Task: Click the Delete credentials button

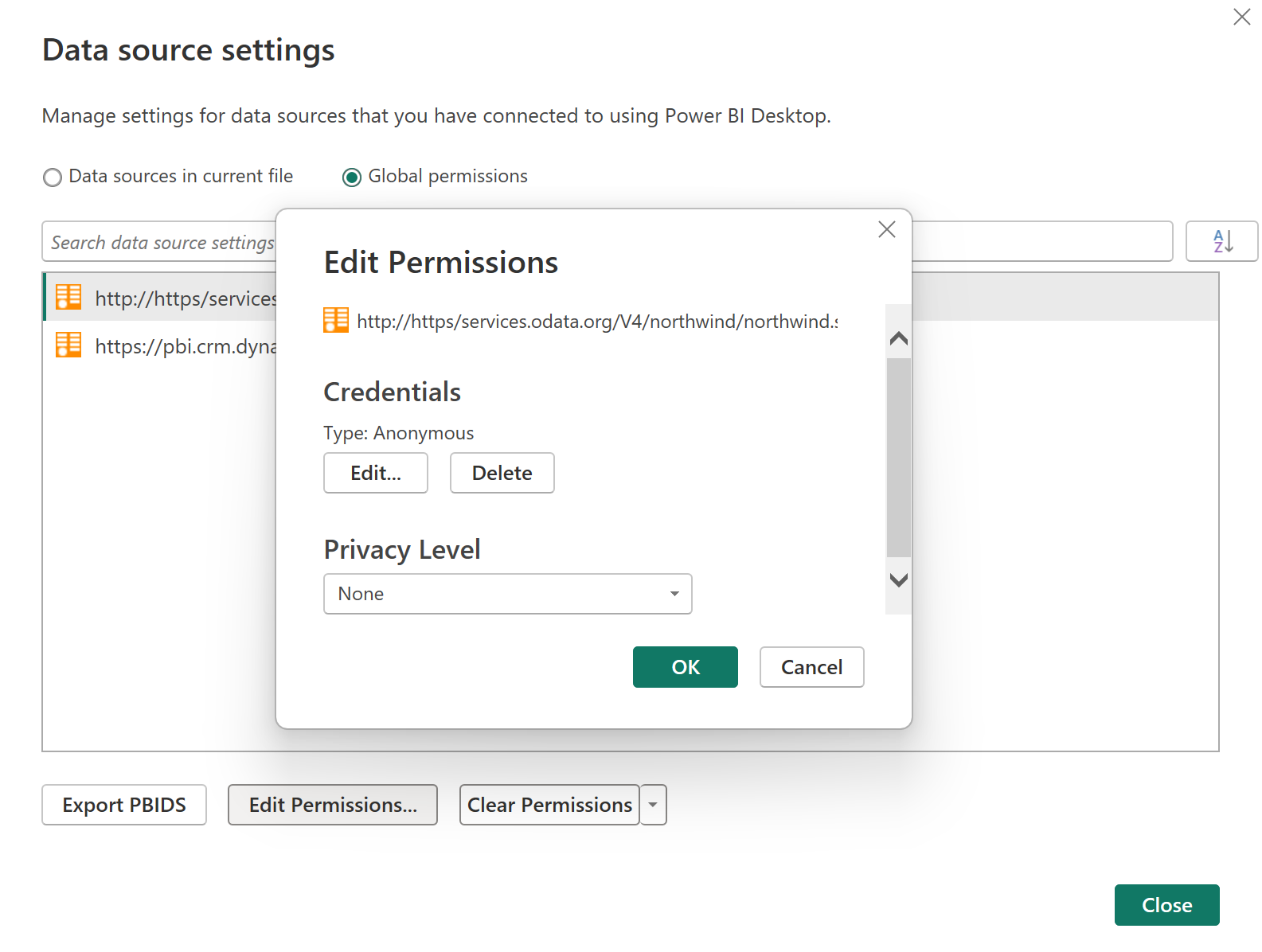Action: click(502, 473)
